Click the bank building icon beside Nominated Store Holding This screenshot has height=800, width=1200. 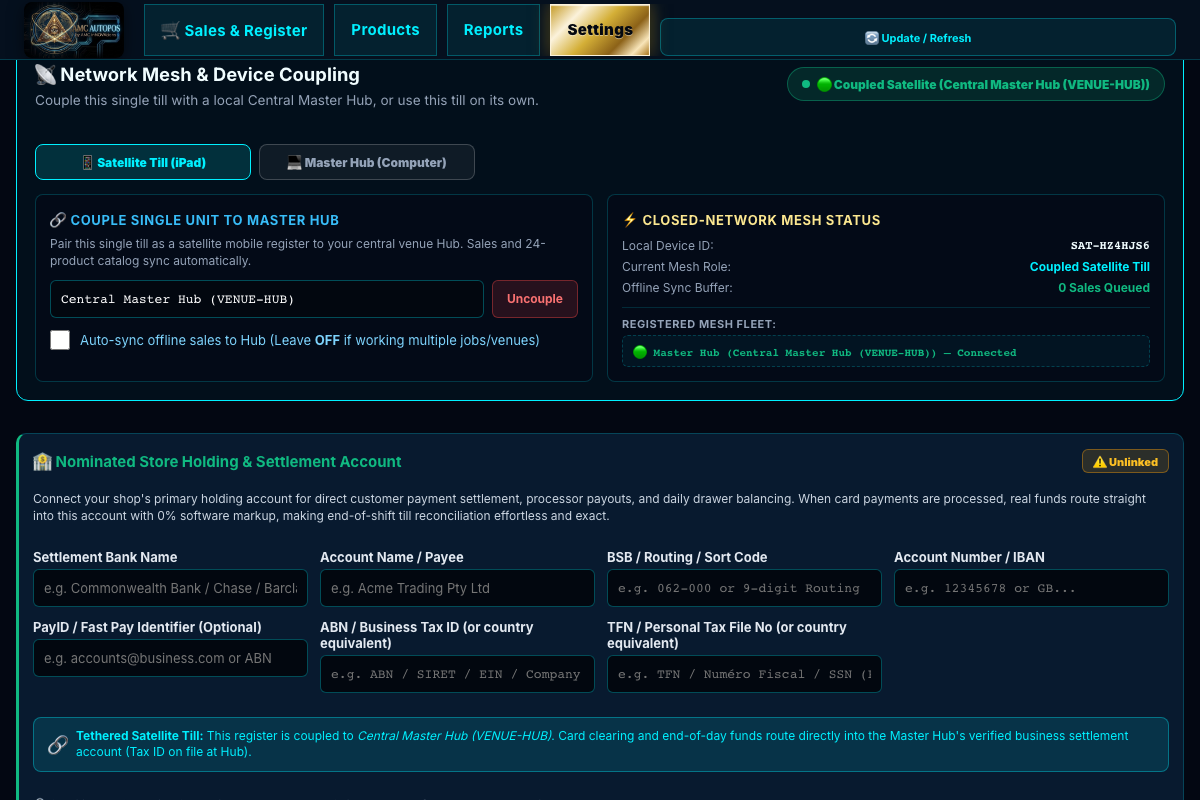point(43,462)
